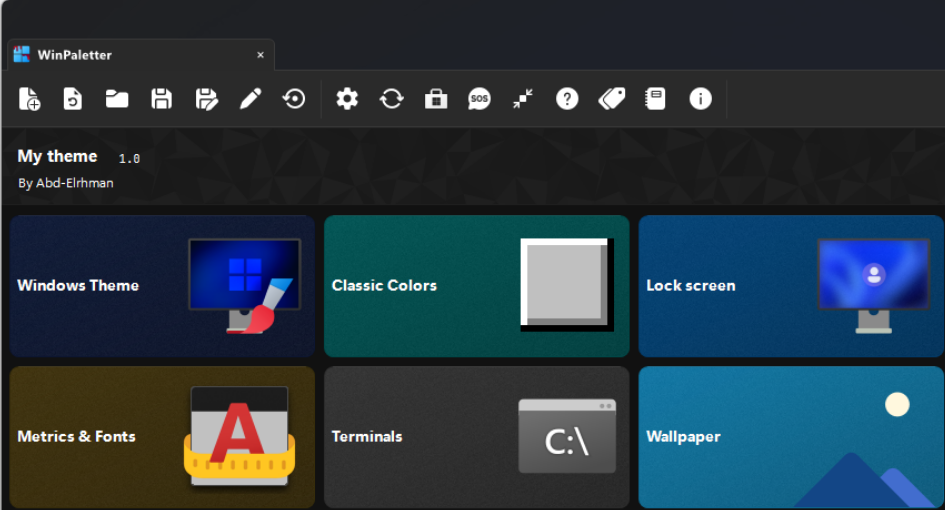This screenshot has width=945, height=510.
Task: Select the WinPaletter tab
Action: pyautogui.click(x=75, y=55)
